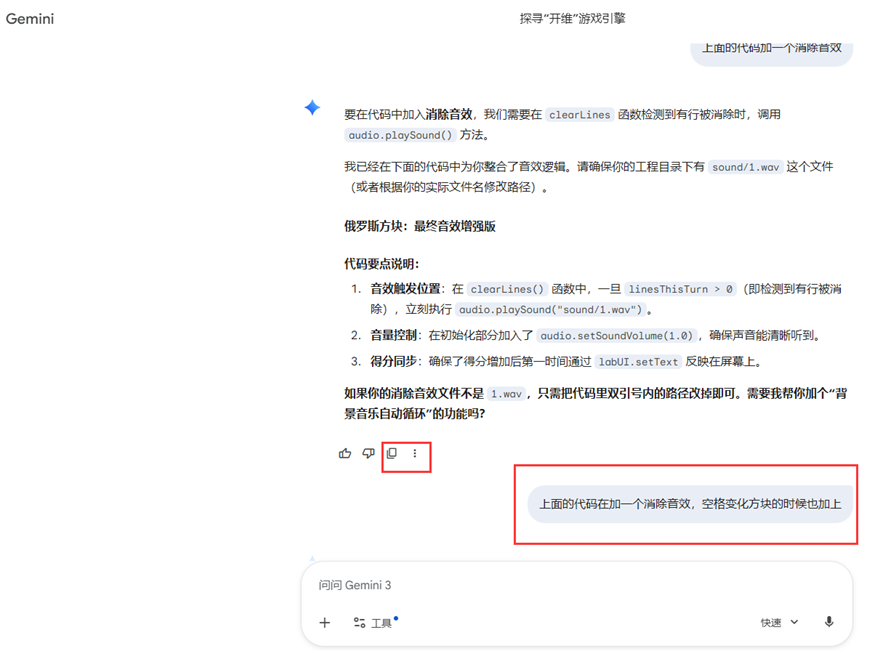Viewport: 869px width, 653px height.
Task: Click the list item label 得分同步
Action: [x=393, y=361]
